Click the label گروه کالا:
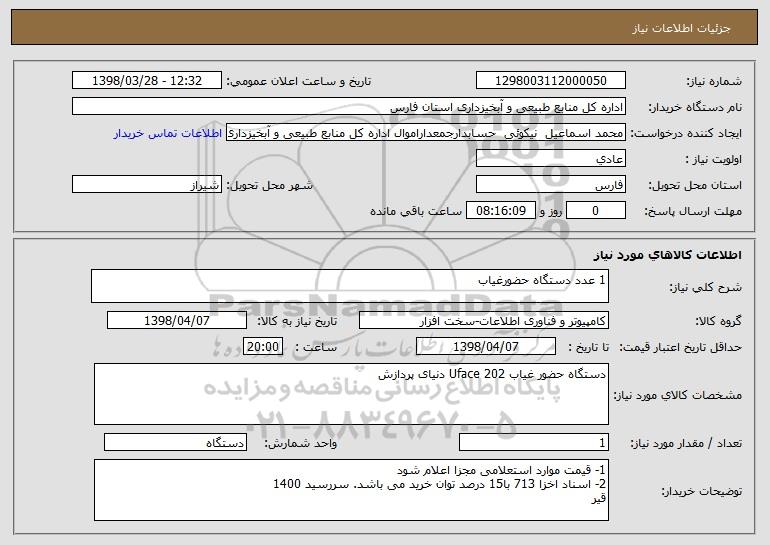This screenshot has width=770, height=545. click(x=719, y=321)
